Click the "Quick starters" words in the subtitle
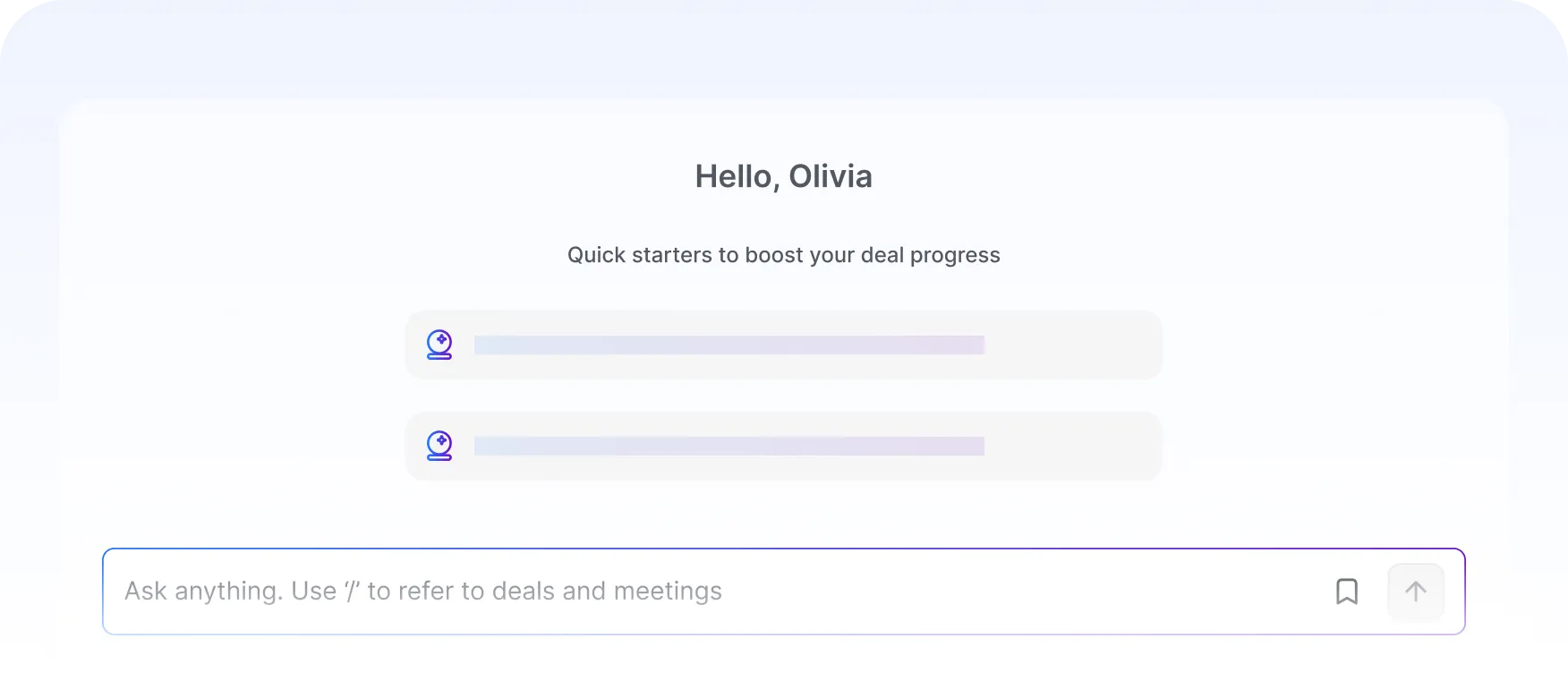The height and width of the screenshot is (690, 1568). point(640,255)
